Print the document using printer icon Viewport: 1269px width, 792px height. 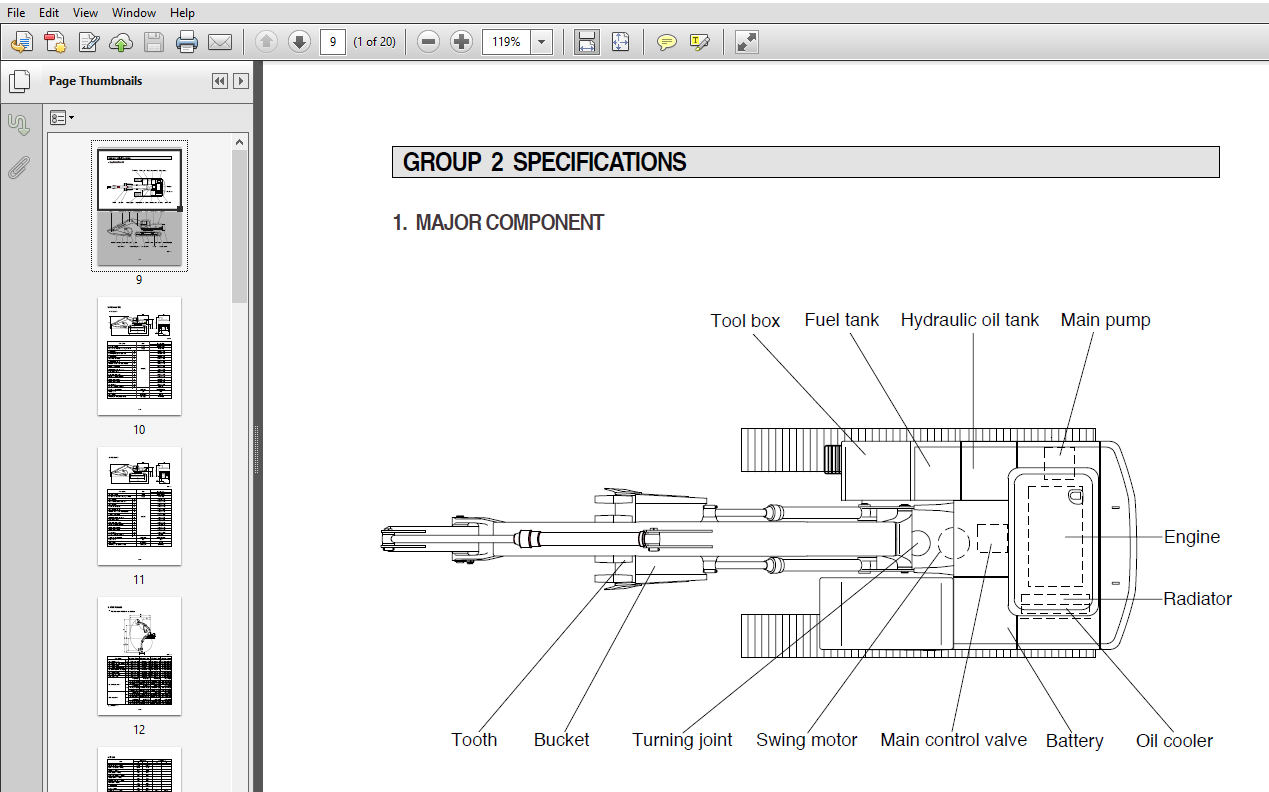[187, 42]
